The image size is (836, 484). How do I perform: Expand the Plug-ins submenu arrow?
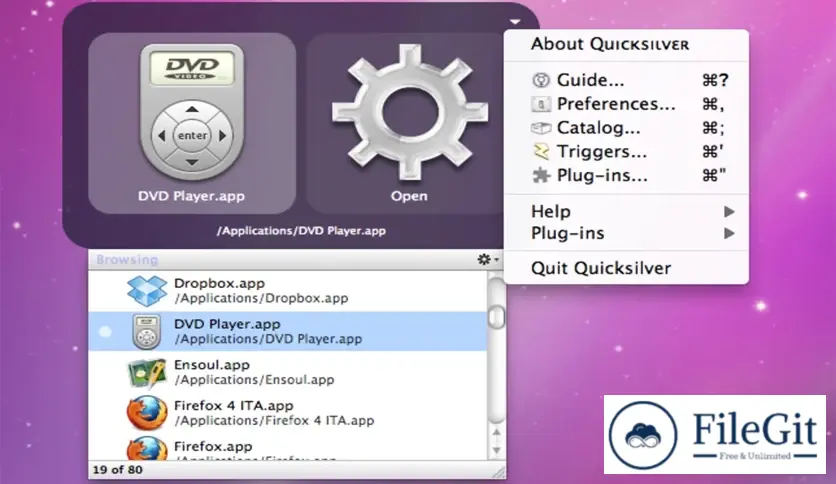point(729,233)
